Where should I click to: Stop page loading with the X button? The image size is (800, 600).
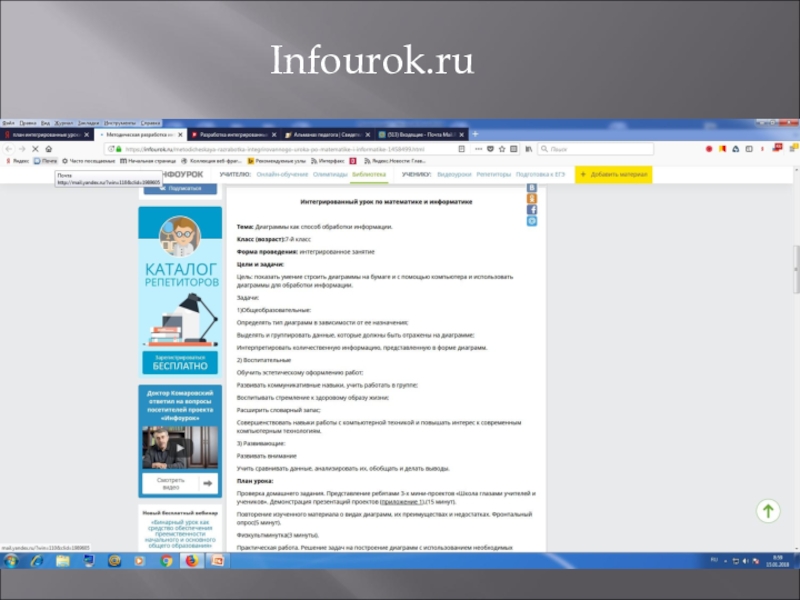(35, 149)
